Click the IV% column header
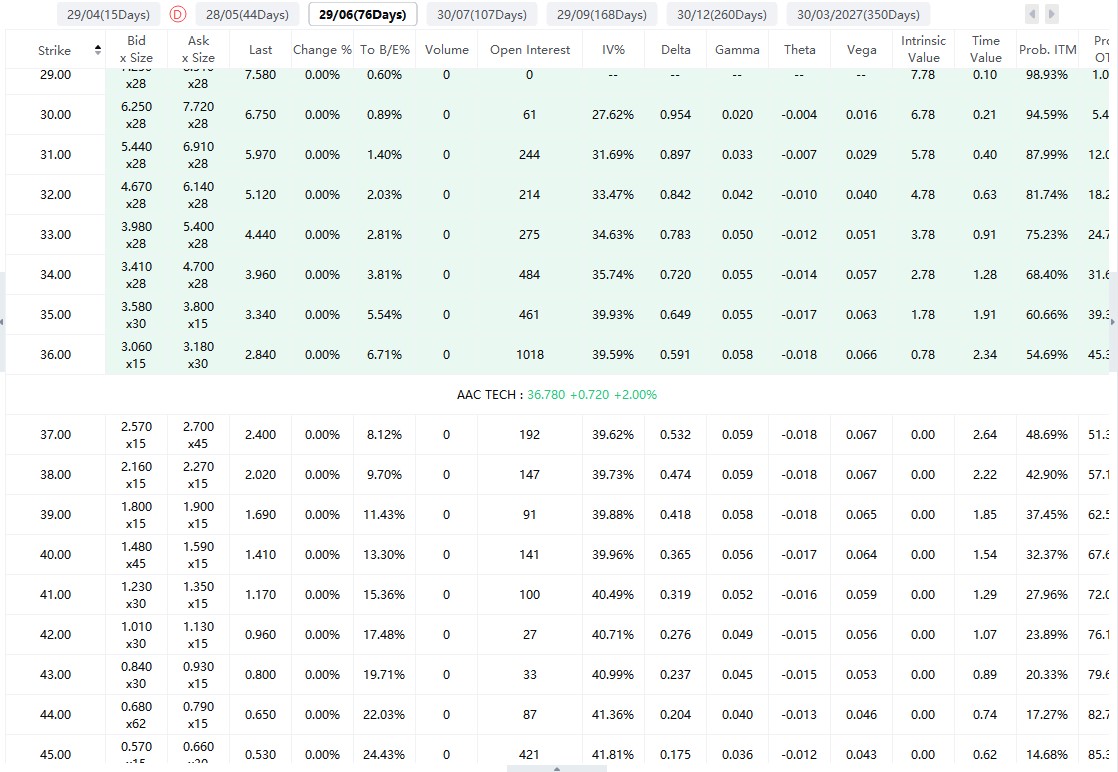The height and width of the screenshot is (772, 1118). pyautogui.click(x=613, y=50)
